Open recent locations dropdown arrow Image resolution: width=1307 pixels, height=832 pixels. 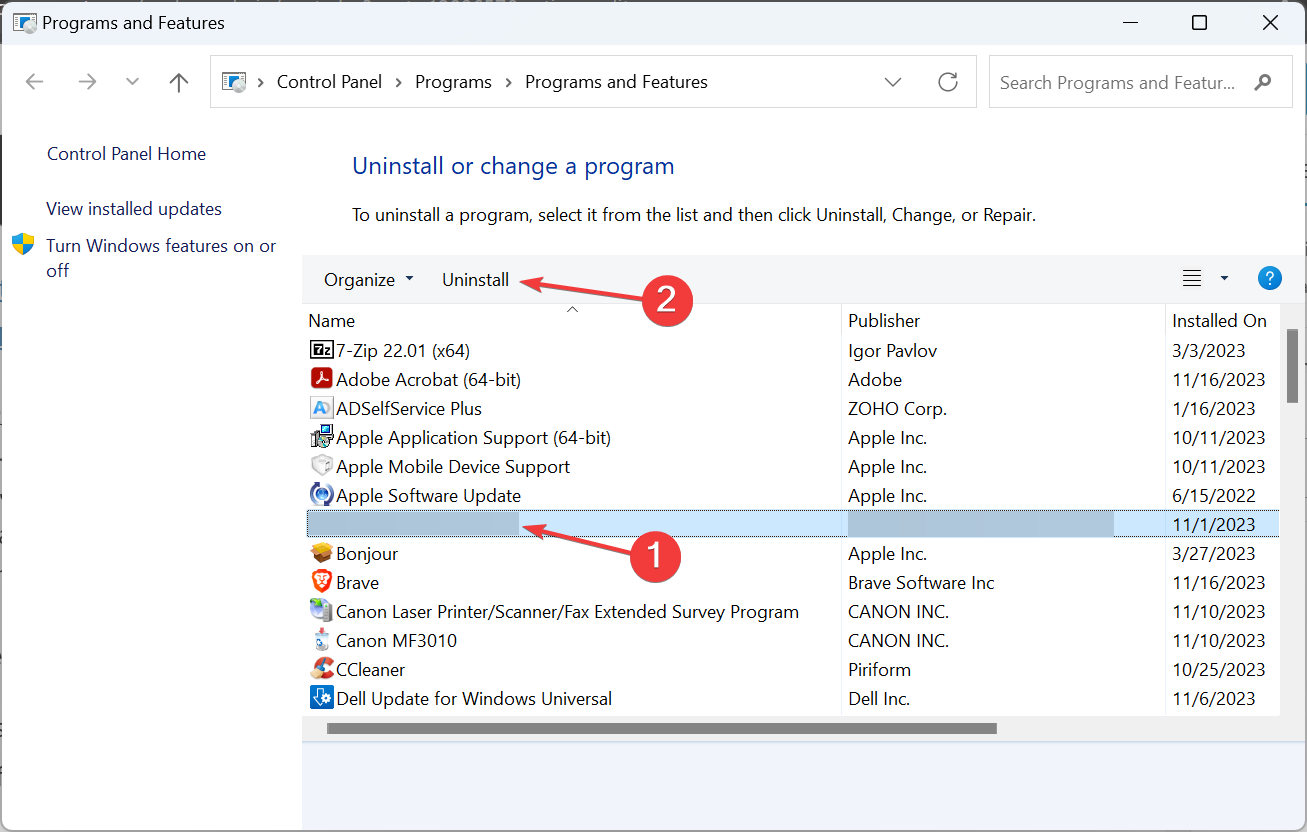click(x=132, y=82)
